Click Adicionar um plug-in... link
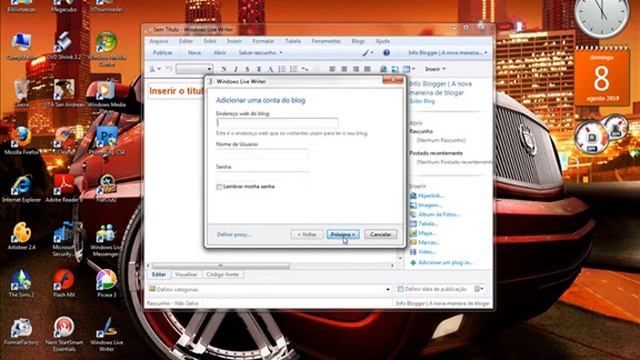Viewport: 640px width, 360px height. point(445,262)
